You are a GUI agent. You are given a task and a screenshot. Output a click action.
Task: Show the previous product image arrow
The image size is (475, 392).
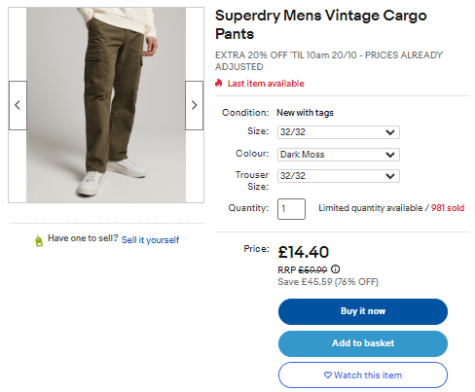pos(18,105)
